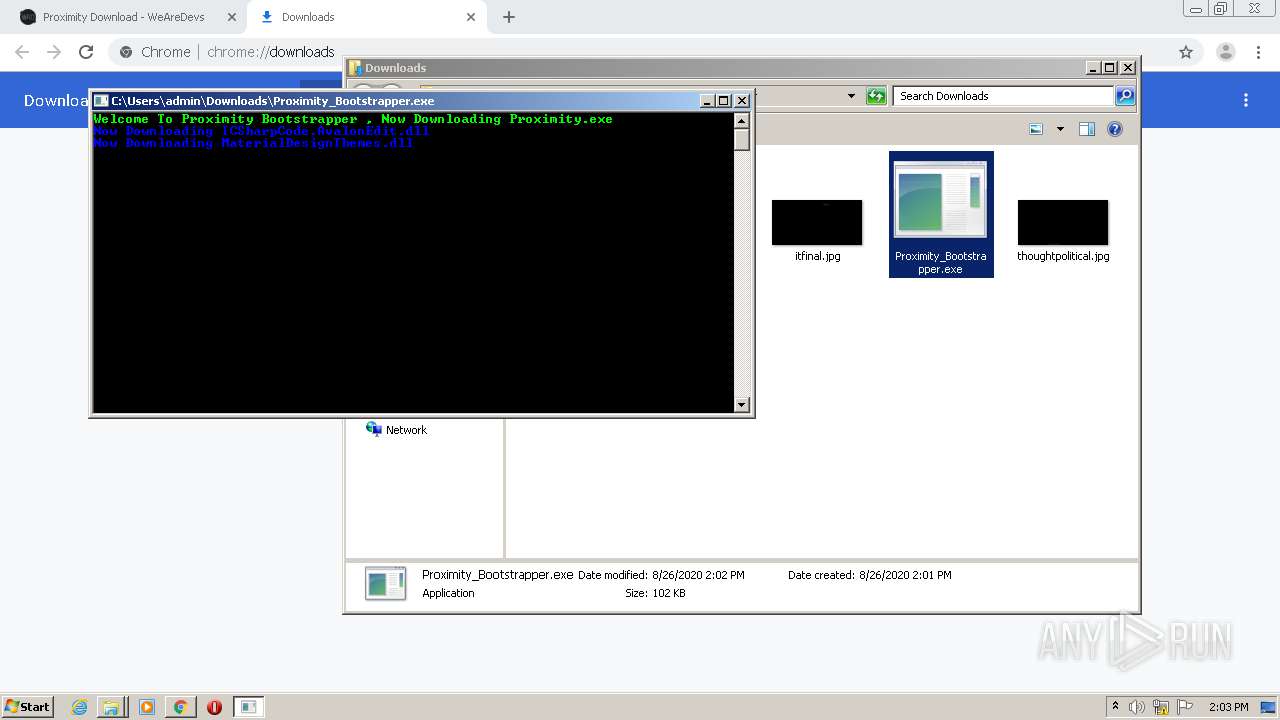The height and width of the screenshot is (720, 1280).
Task: Click the volume speaker tray icon
Action: pyautogui.click(x=1137, y=707)
